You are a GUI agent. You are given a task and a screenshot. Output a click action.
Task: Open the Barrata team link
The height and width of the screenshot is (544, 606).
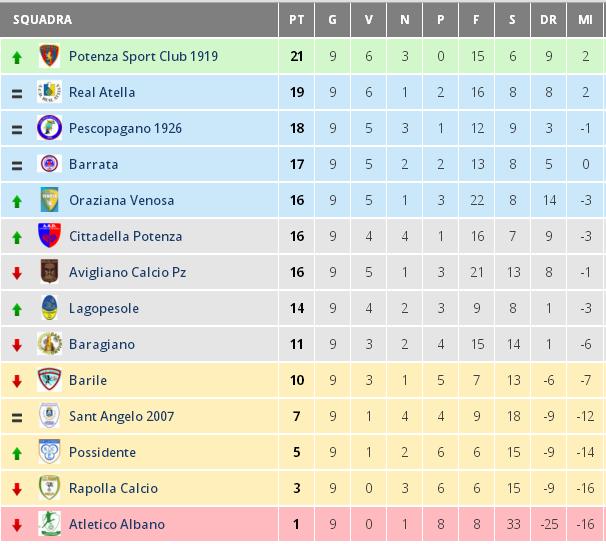pyautogui.click(x=94, y=164)
